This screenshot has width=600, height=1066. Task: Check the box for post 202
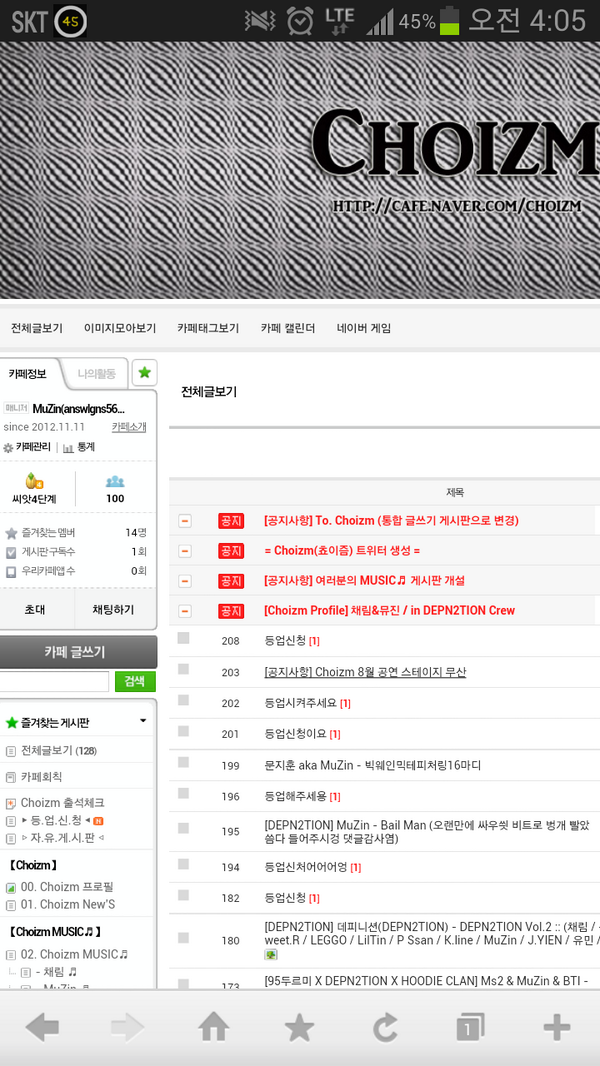183,700
